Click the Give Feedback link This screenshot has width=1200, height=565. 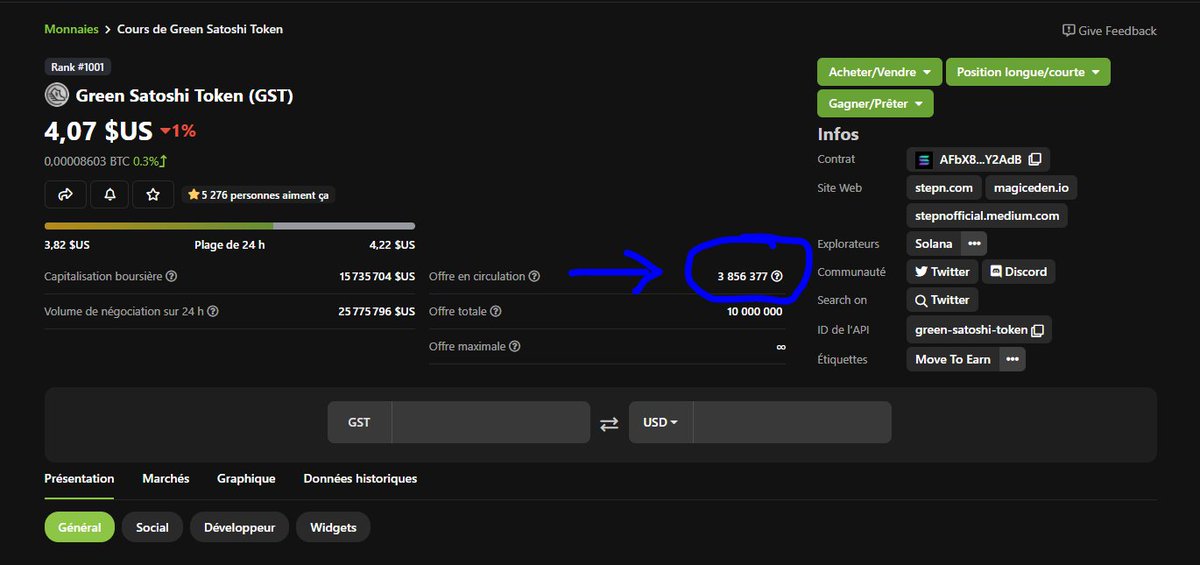(1109, 31)
